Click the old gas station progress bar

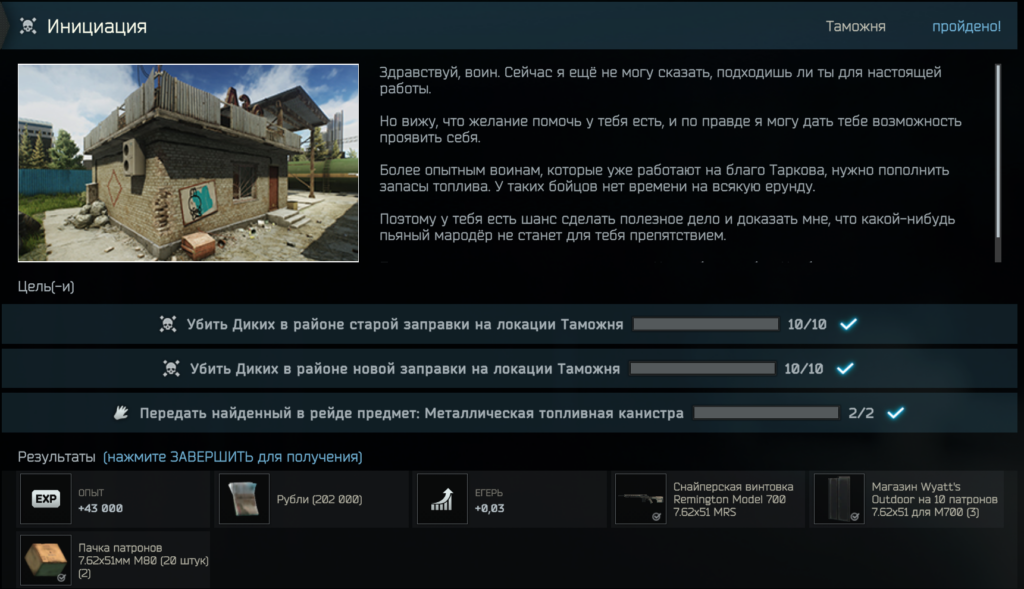pyautogui.click(x=705, y=325)
